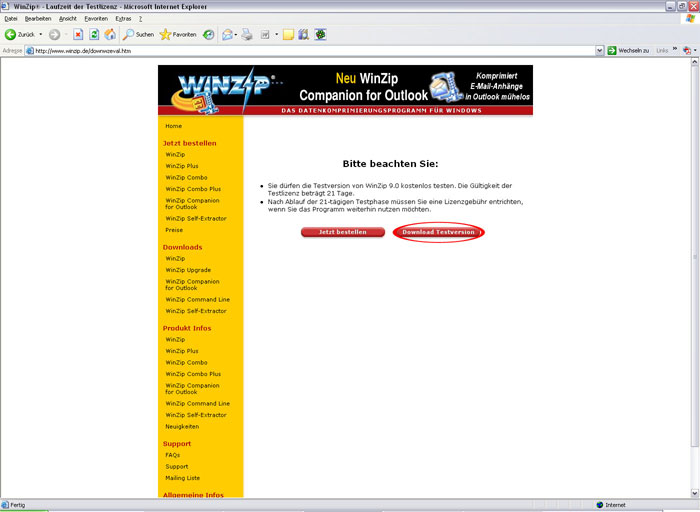Click the Internet zone globe in status bar
Viewport: 700px width, 512px height.
pyautogui.click(x=600, y=505)
